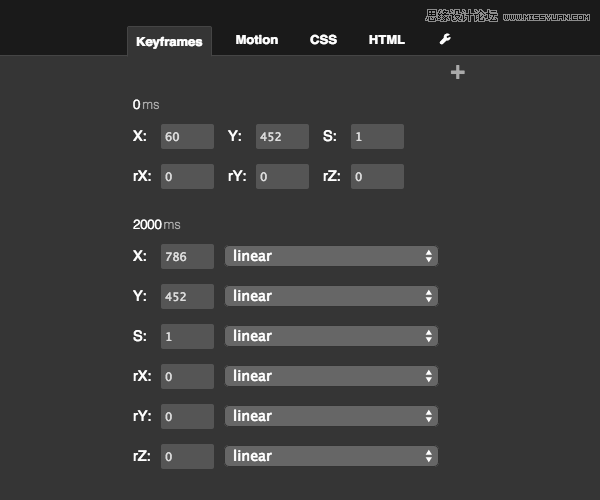This screenshot has height=500, width=600.
Task: Open rX easing dropdown at 2000ms
Action: pos(331,376)
